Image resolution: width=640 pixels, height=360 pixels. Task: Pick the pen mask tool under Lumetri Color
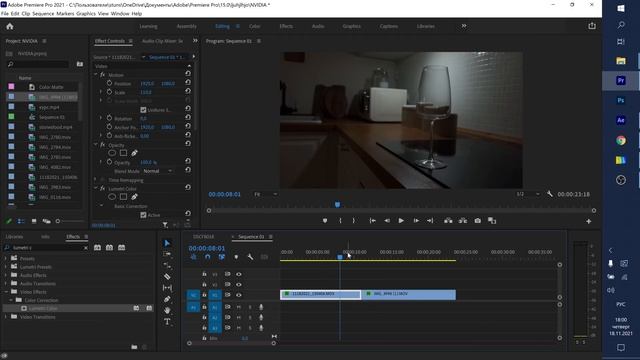[x=134, y=197]
